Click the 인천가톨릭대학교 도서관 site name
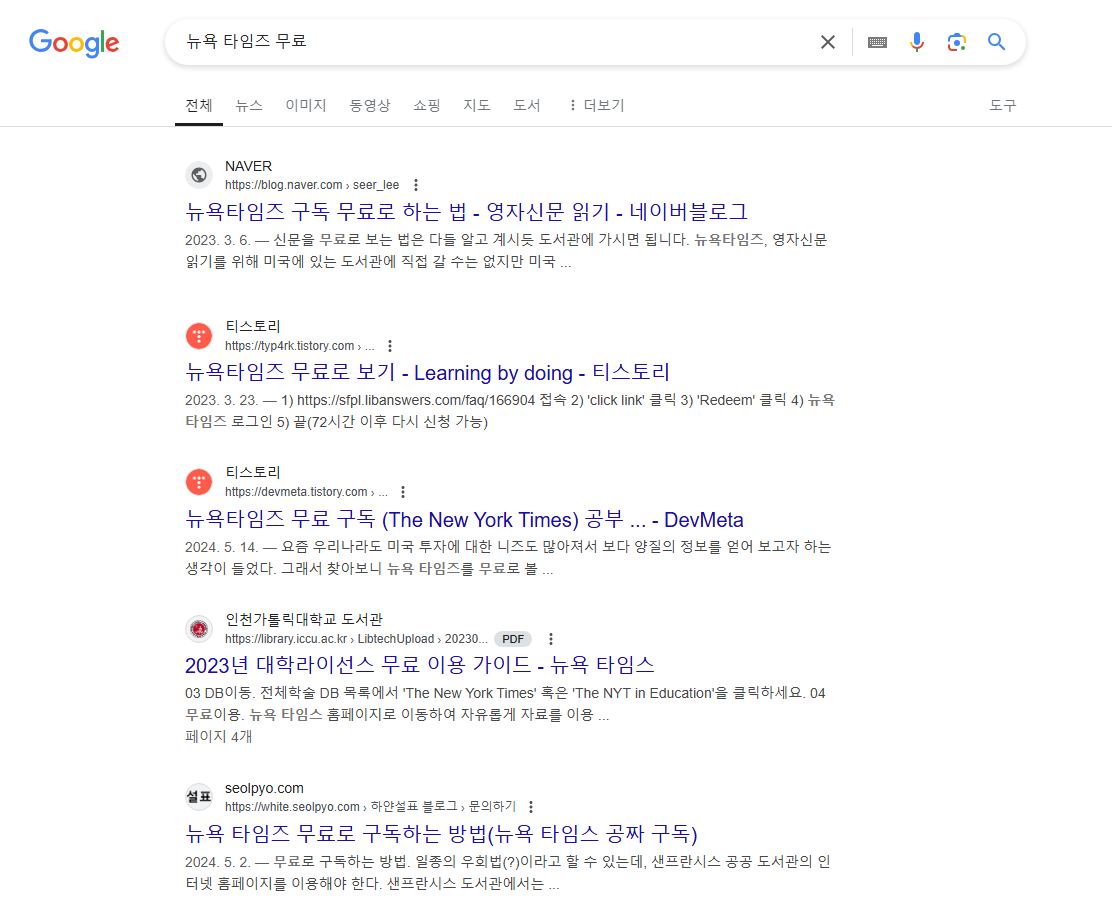The height and width of the screenshot is (904, 1112). pos(304,619)
